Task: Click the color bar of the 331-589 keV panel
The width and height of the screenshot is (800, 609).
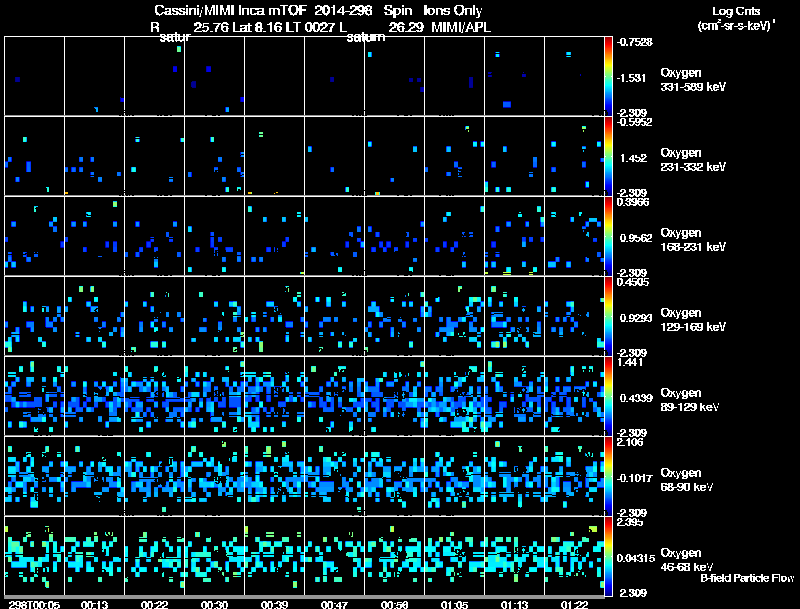Action: tap(609, 76)
